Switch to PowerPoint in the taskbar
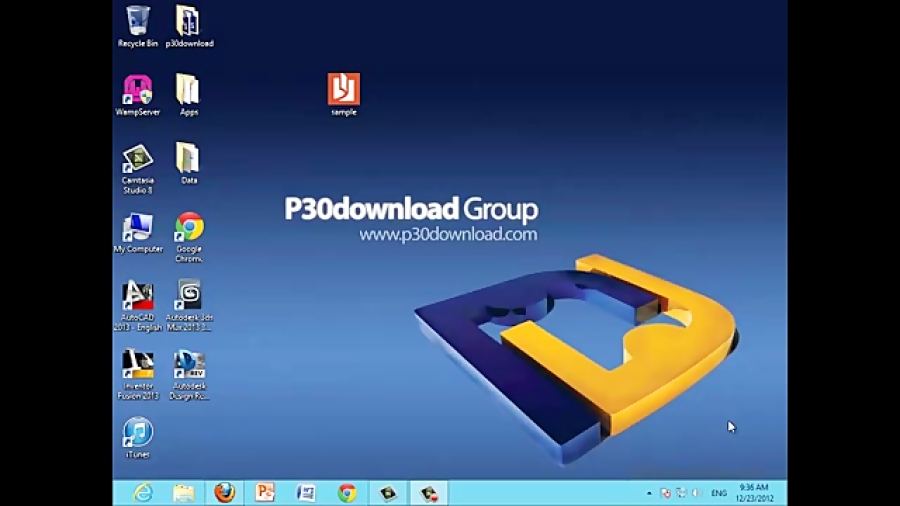The height and width of the screenshot is (506, 900). point(265,493)
